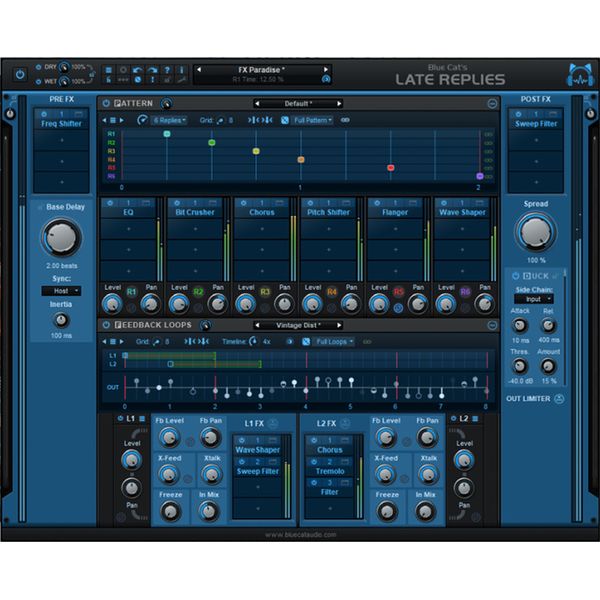Open the L1 loop menu icon
The height and width of the screenshot is (600, 600).
[x=142, y=419]
